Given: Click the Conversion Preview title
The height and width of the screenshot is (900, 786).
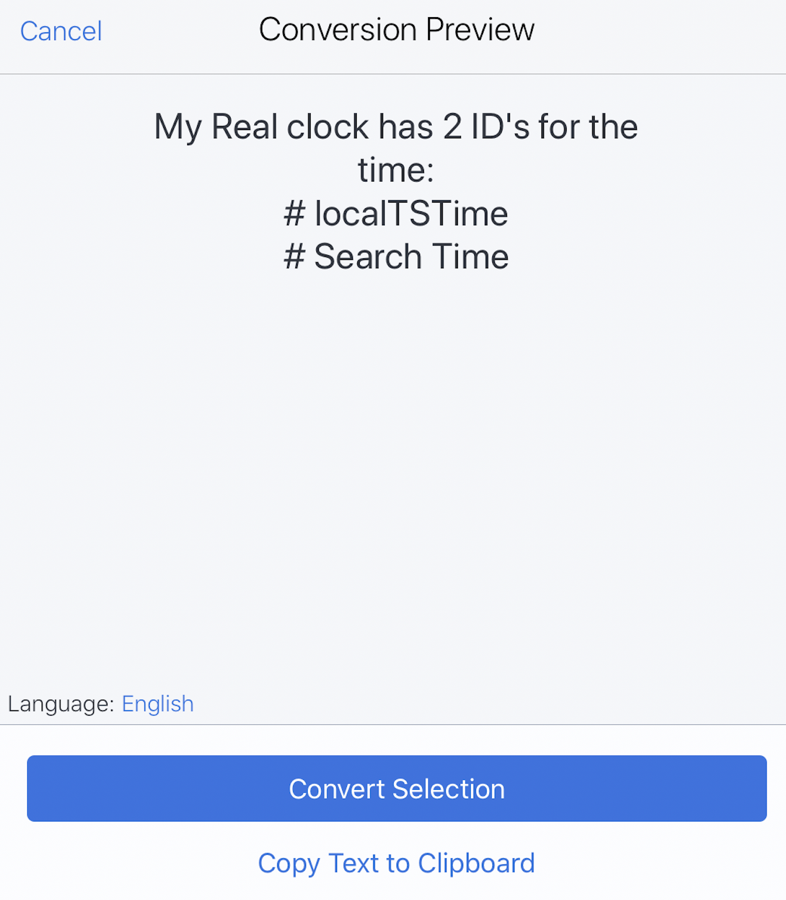Looking at the screenshot, I should click(x=396, y=30).
